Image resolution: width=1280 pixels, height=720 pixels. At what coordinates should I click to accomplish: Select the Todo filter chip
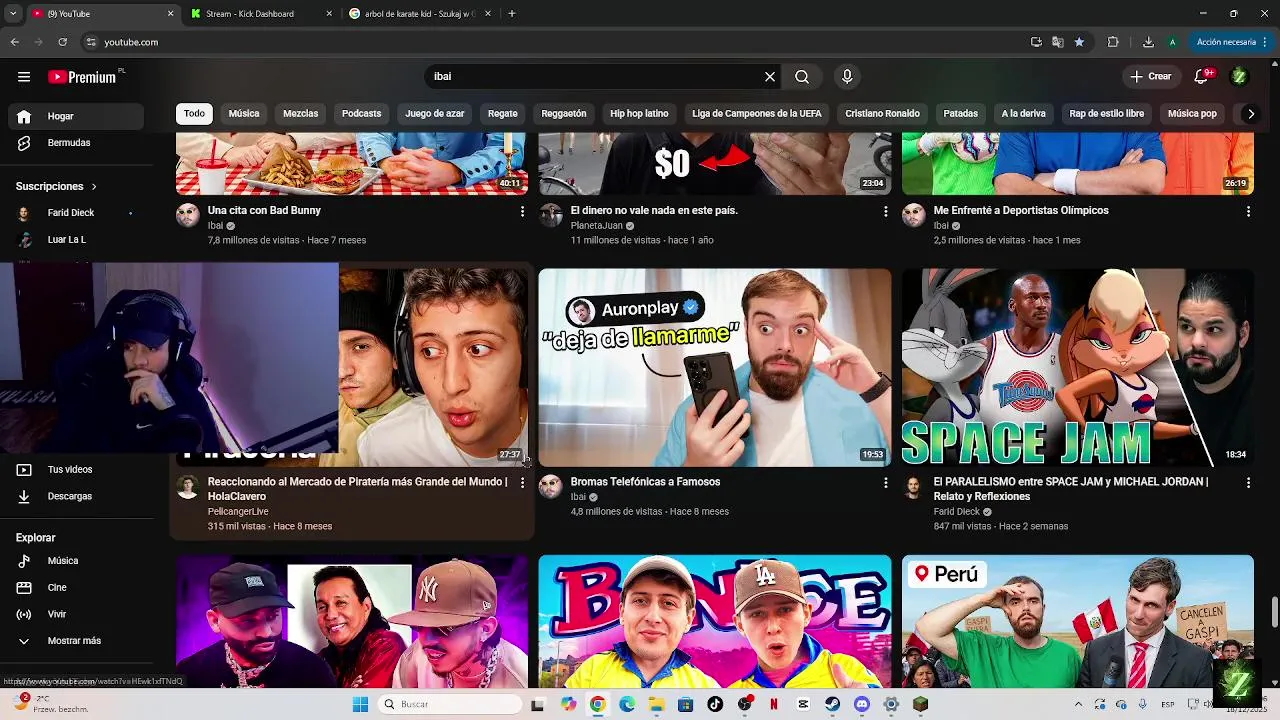194,114
